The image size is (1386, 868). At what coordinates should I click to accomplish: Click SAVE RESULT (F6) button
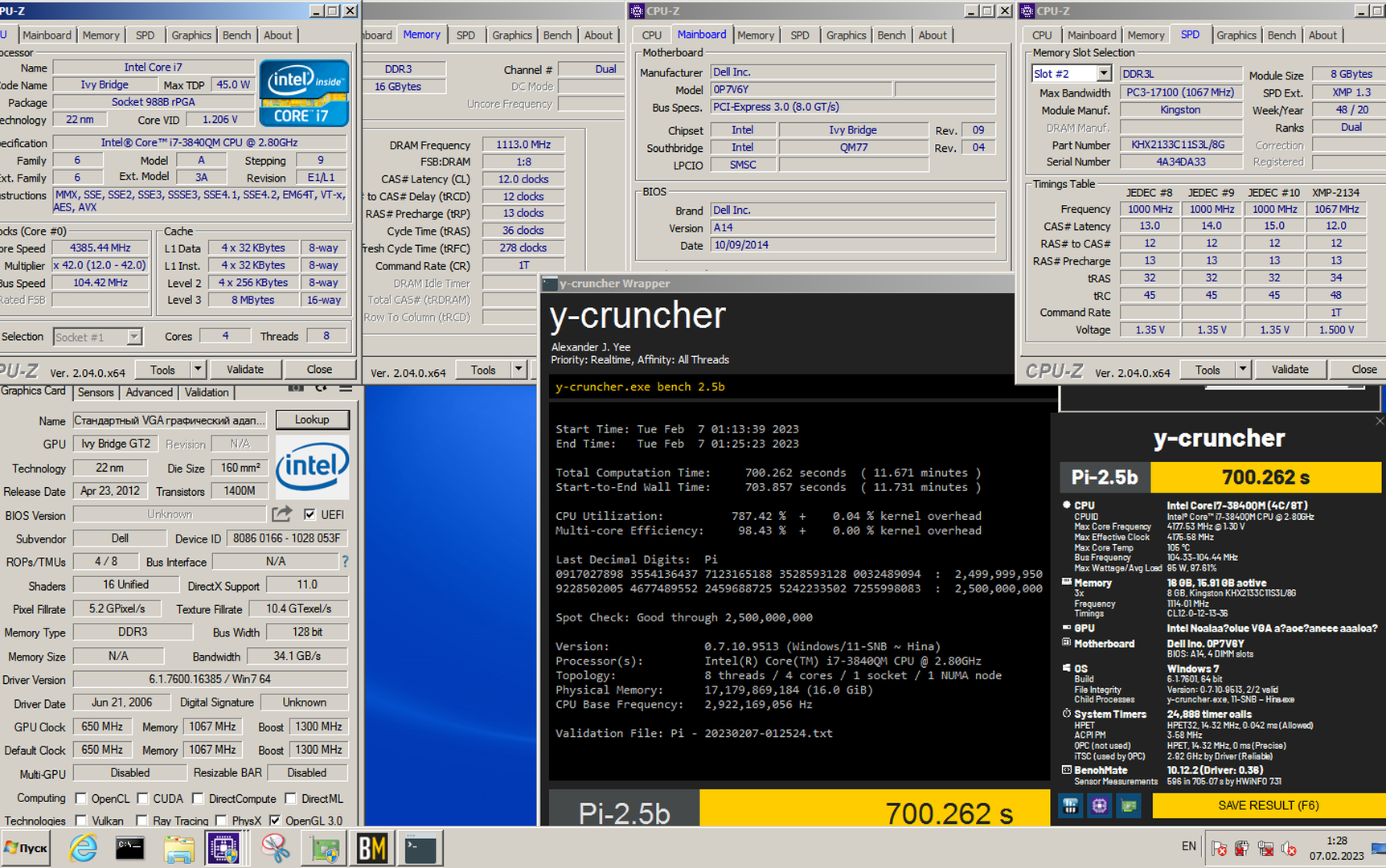coord(1268,805)
